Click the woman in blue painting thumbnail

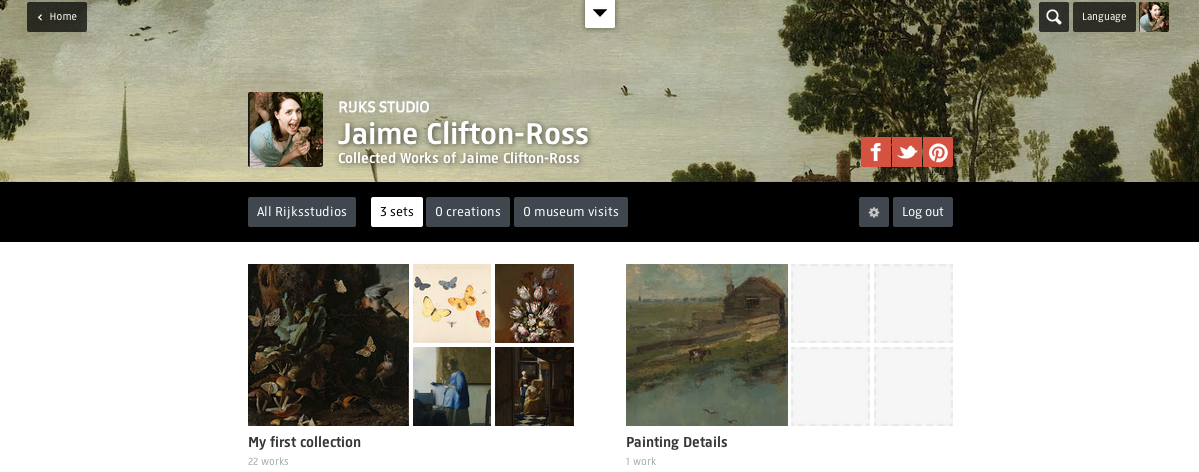click(x=452, y=386)
